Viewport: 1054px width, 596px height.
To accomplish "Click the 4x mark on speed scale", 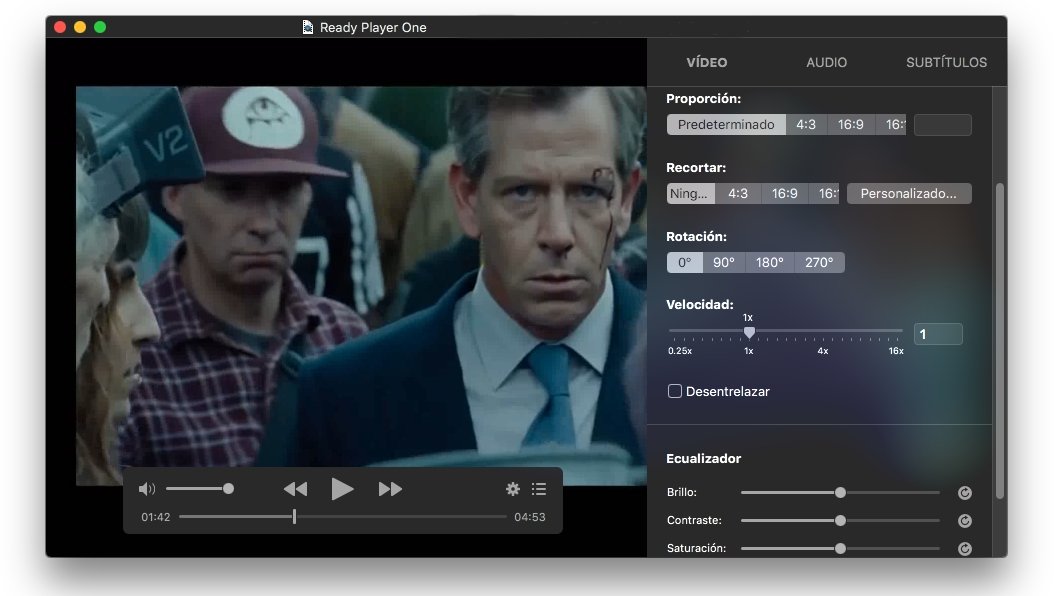I will (x=823, y=351).
